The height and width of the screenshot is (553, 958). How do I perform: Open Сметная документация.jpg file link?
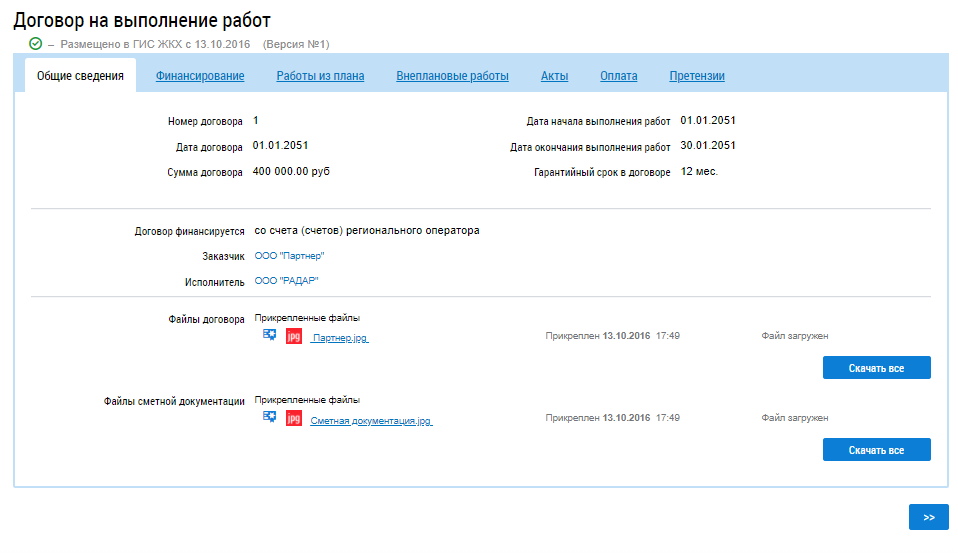tap(371, 421)
